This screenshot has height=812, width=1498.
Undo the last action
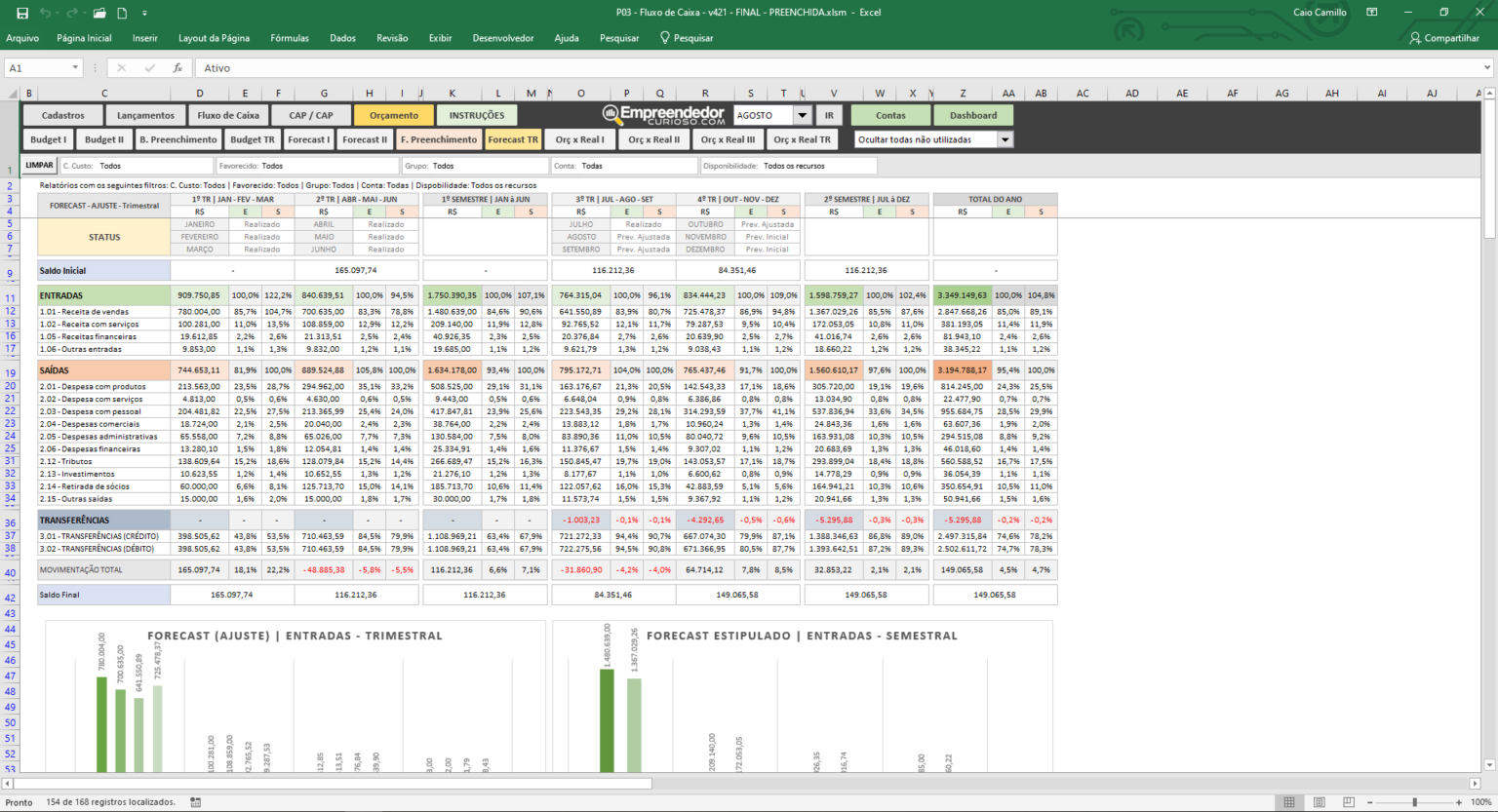pos(45,13)
